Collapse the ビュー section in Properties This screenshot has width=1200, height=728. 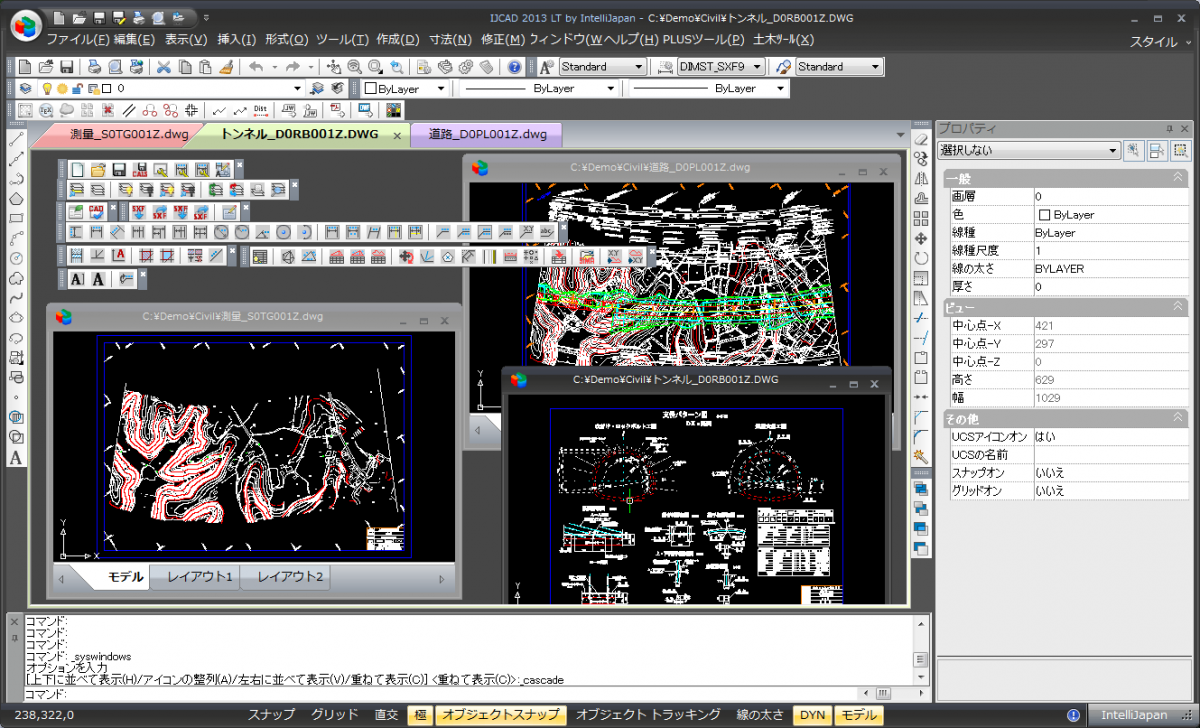pyautogui.click(x=1178, y=307)
